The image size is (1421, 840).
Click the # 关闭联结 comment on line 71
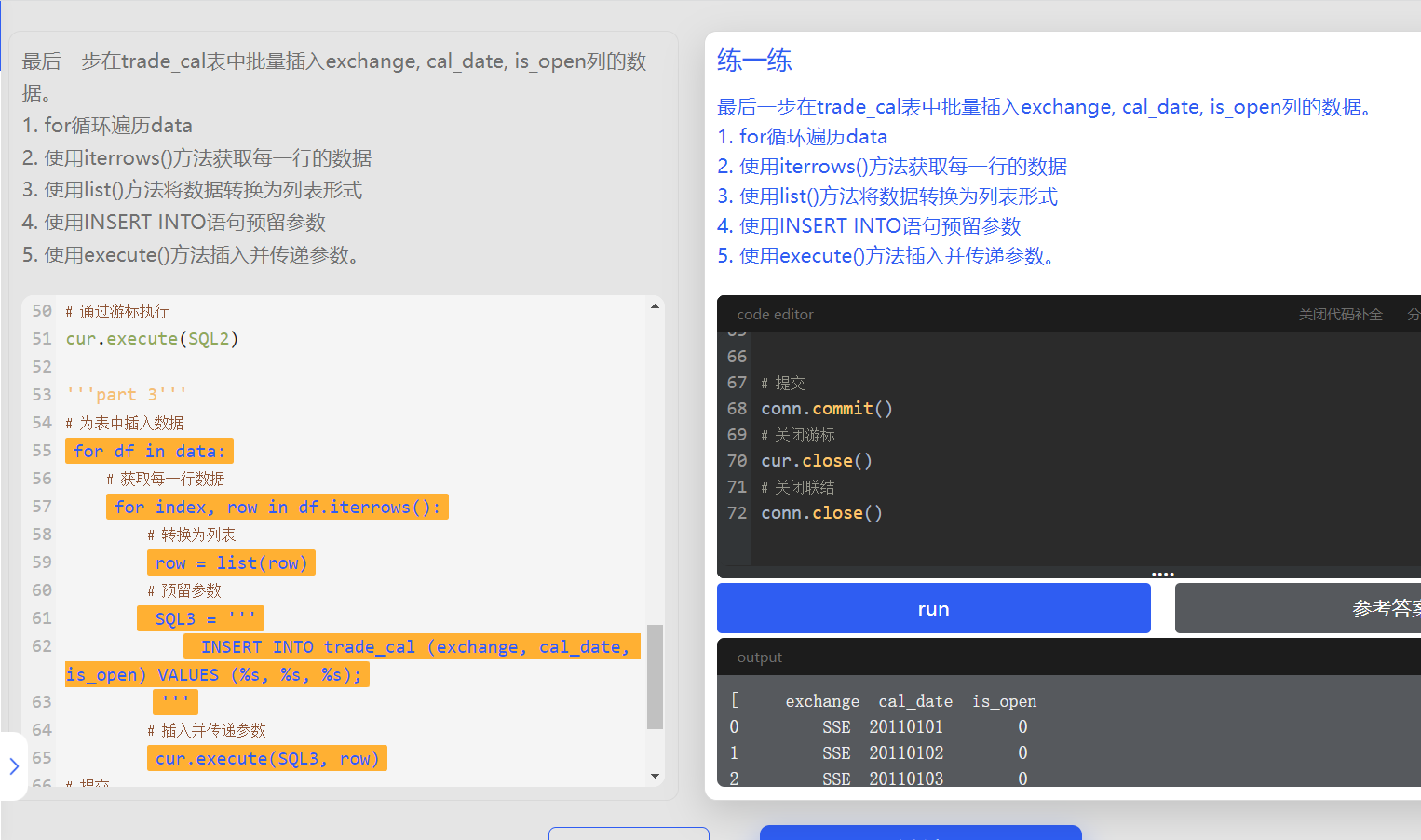click(798, 487)
